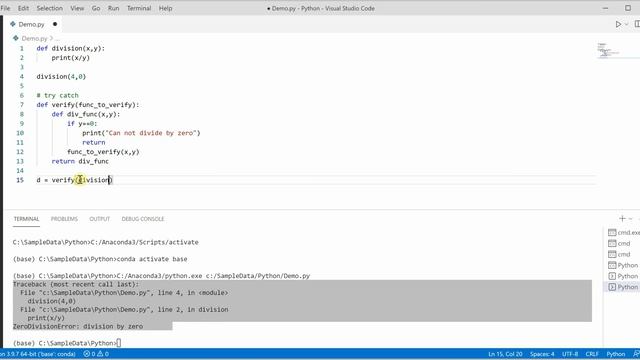Click the code minimap preview

coord(608,50)
